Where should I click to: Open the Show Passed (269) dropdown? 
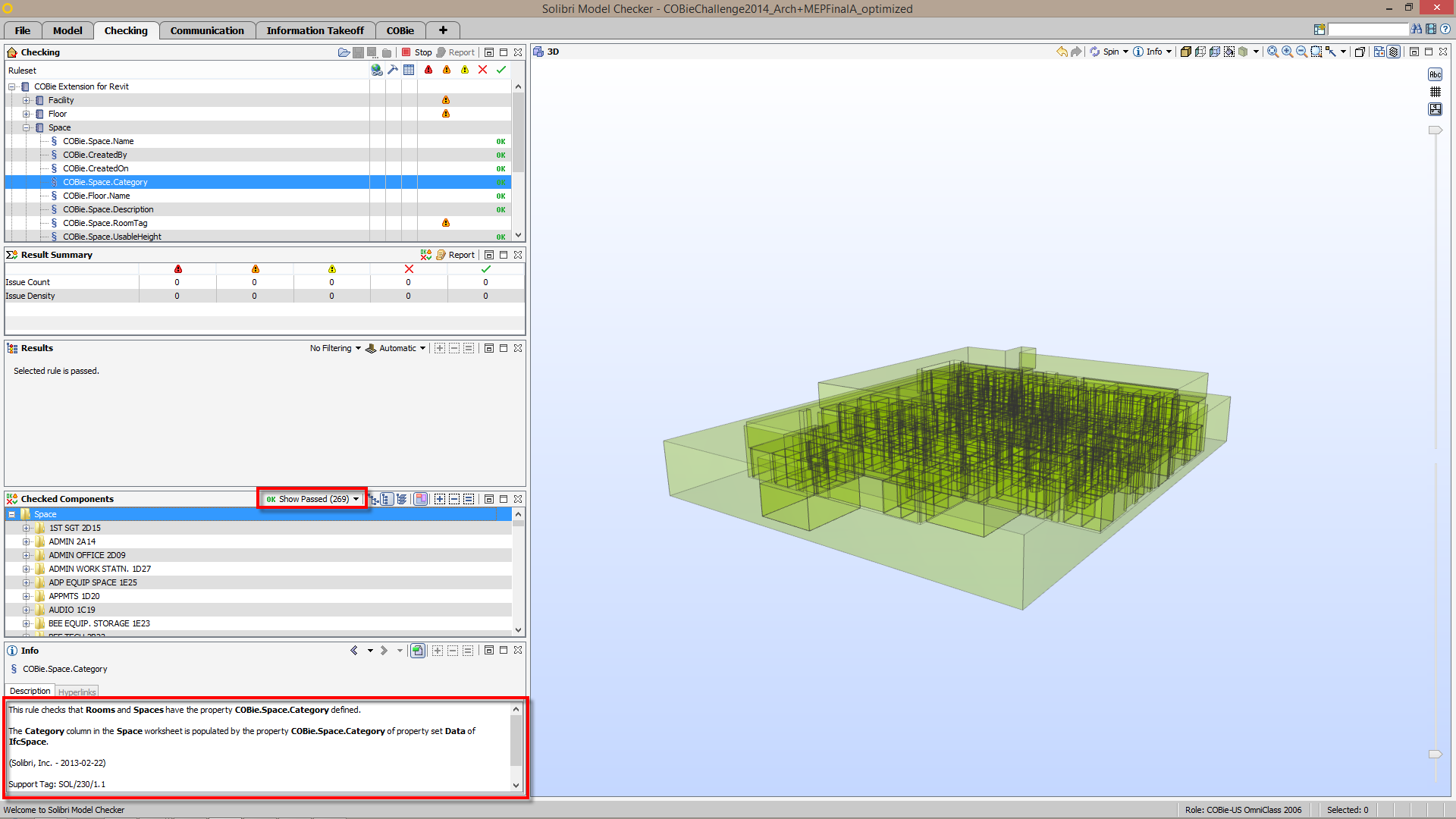tap(312, 499)
